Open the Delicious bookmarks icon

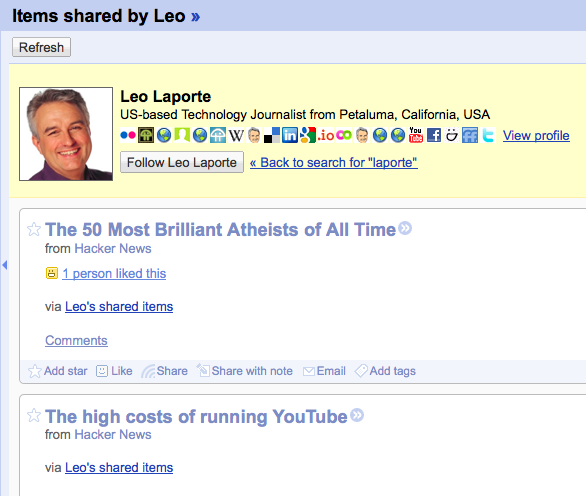tap(272, 135)
